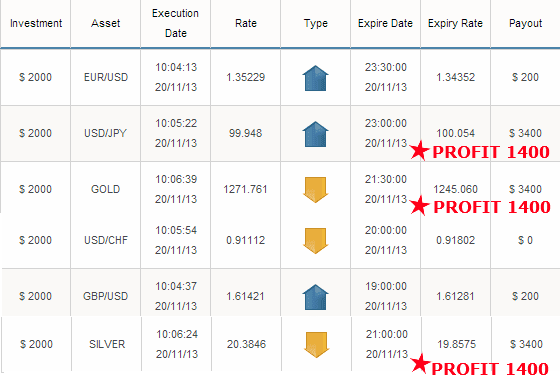
Task: Click the red star beside SILVER profit
Action: [x=420, y=363]
